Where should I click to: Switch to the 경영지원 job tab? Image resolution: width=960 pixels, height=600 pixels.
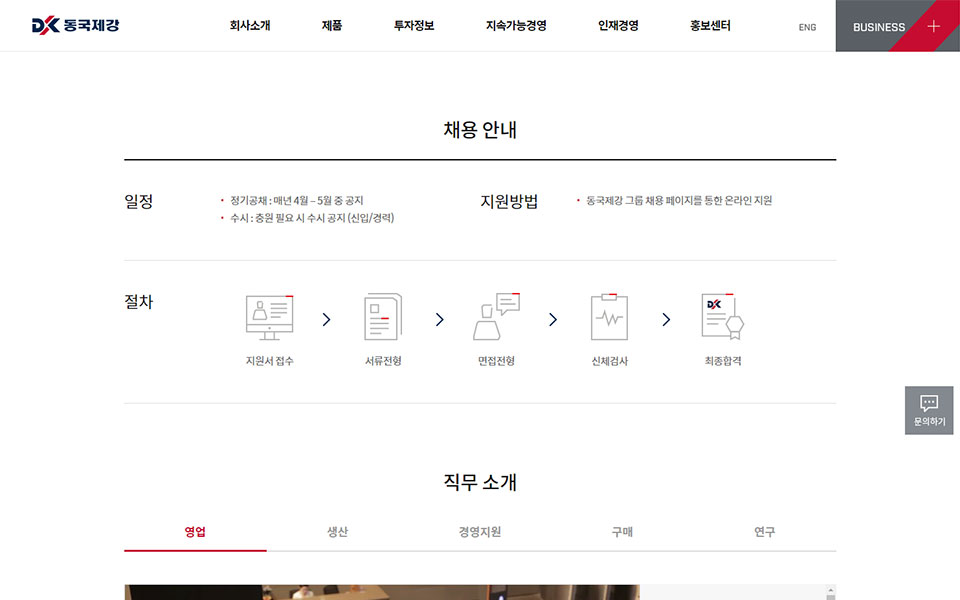pyautogui.click(x=480, y=532)
